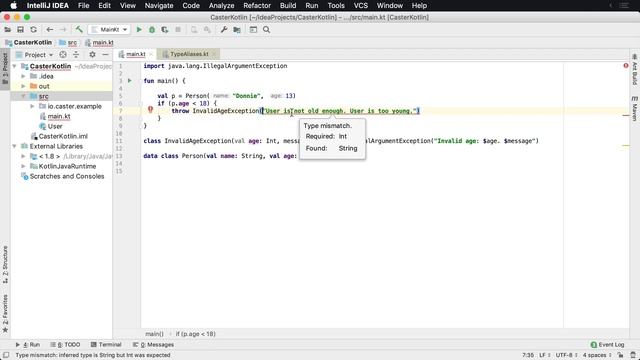The image size is (640, 360).
Task: Open the Event Log
Action: [607, 345]
